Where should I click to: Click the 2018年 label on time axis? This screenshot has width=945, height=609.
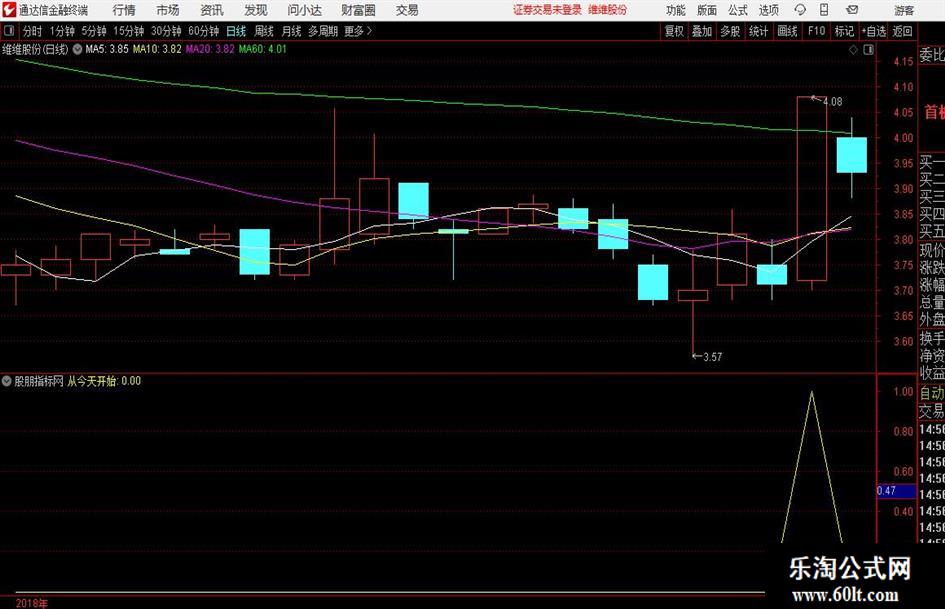pos(31,603)
